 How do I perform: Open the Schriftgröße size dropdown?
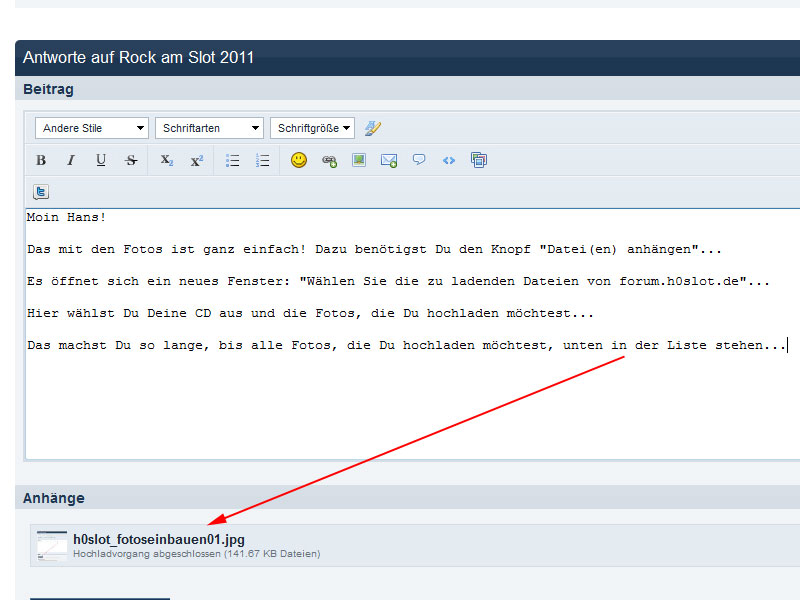click(x=312, y=128)
